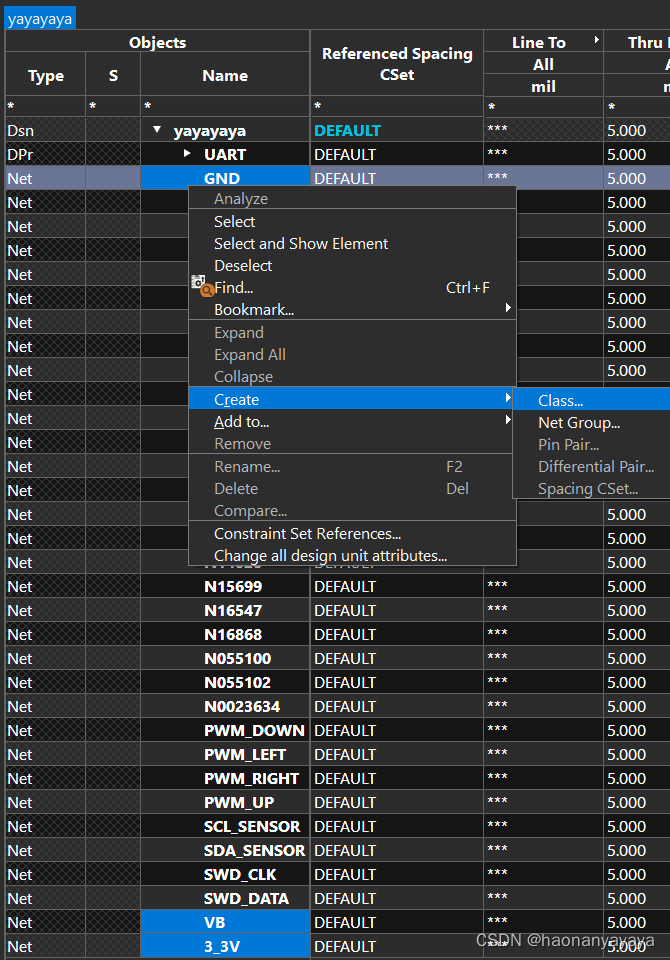Click the blue DEFAULT cell for yayayaya
670x960 pixels.
pos(397,130)
